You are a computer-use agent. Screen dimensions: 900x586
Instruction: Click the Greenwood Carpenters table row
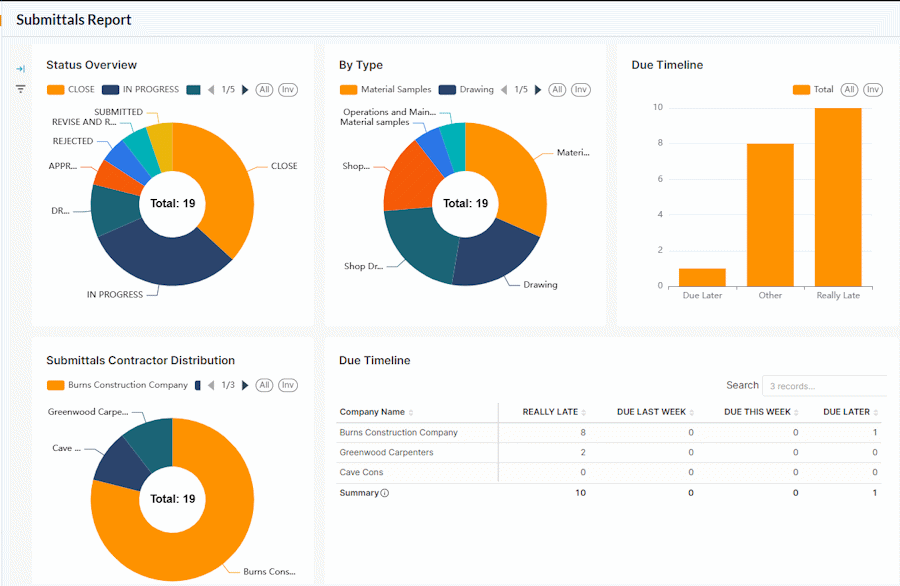608,452
